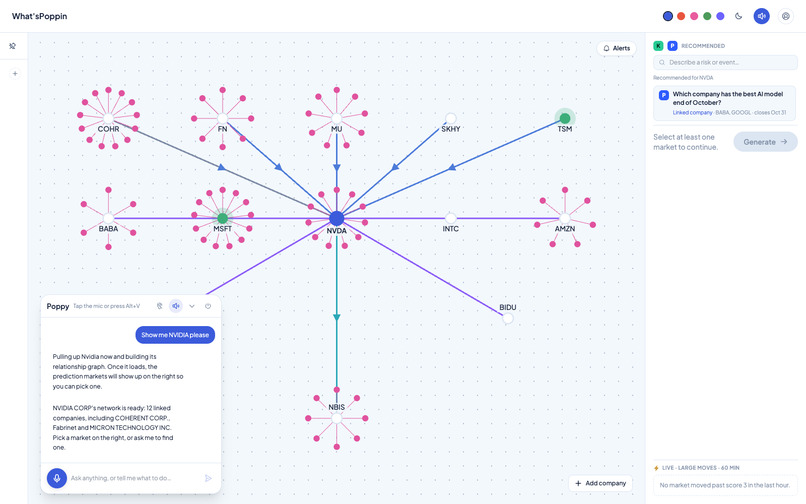Click the send arrow in Poppy chat
The width and height of the screenshot is (806, 504).
pos(208,478)
